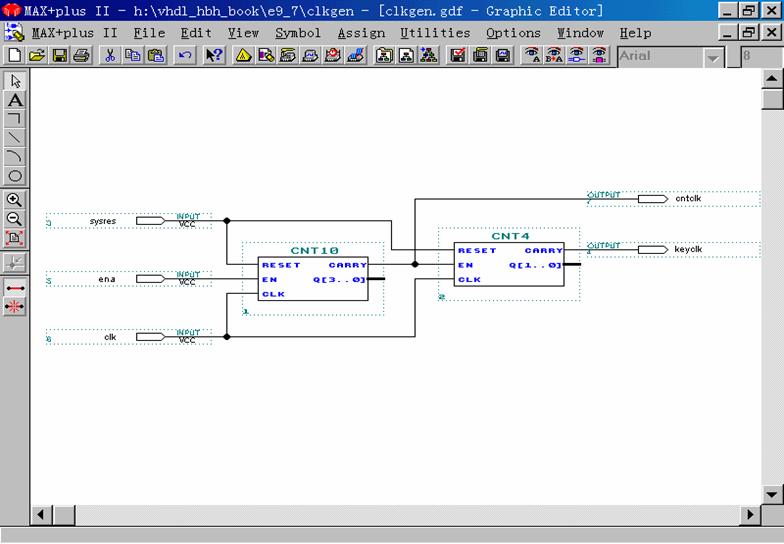Viewport: 784px width, 544px height.
Task: Open the Timing Analyzer toolbar icon
Action: (332, 55)
